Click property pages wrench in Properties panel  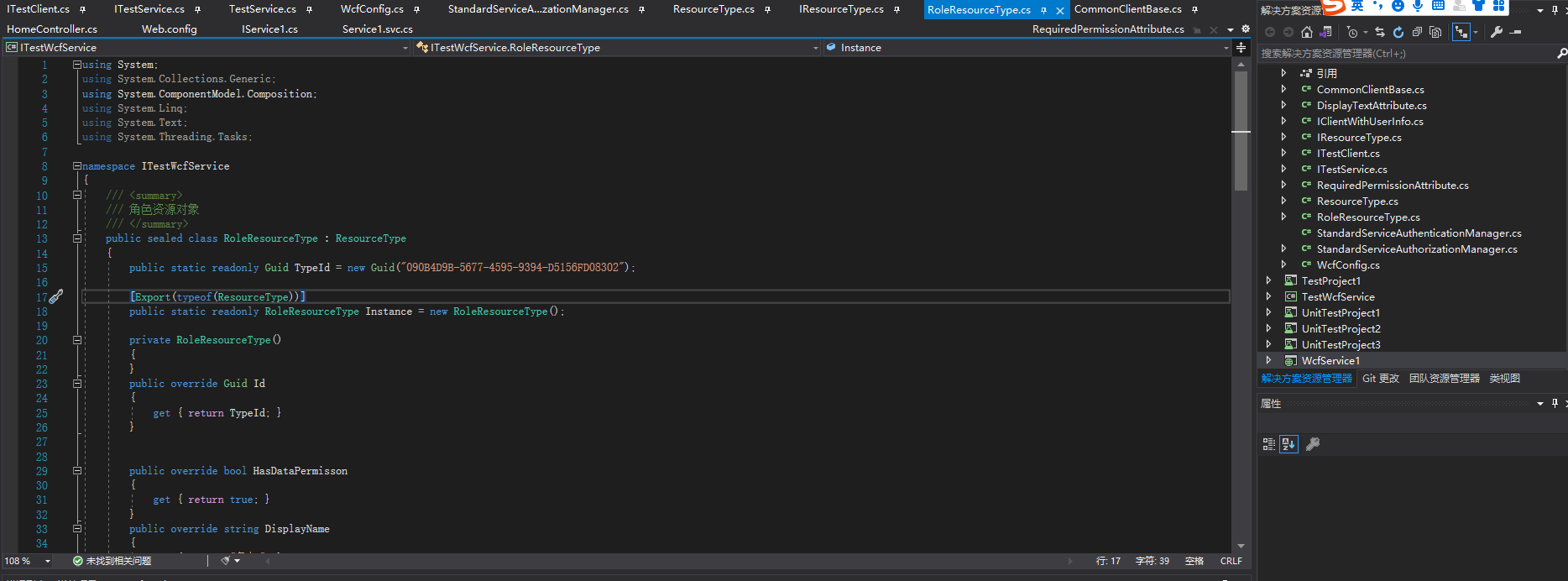click(1313, 444)
